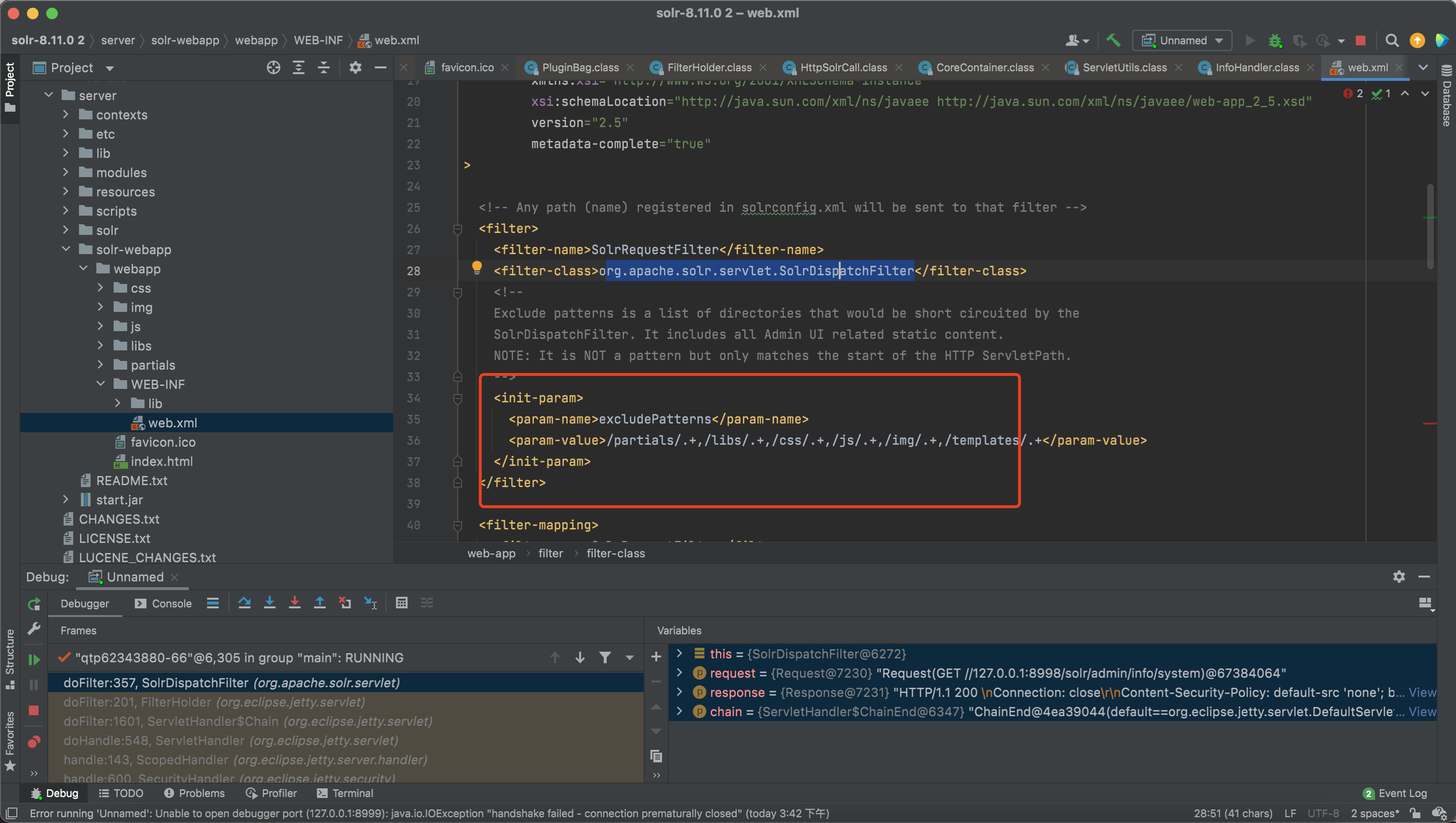Switch to the PluginBag.class tab
This screenshot has width=1456, height=823.
click(580, 68)
